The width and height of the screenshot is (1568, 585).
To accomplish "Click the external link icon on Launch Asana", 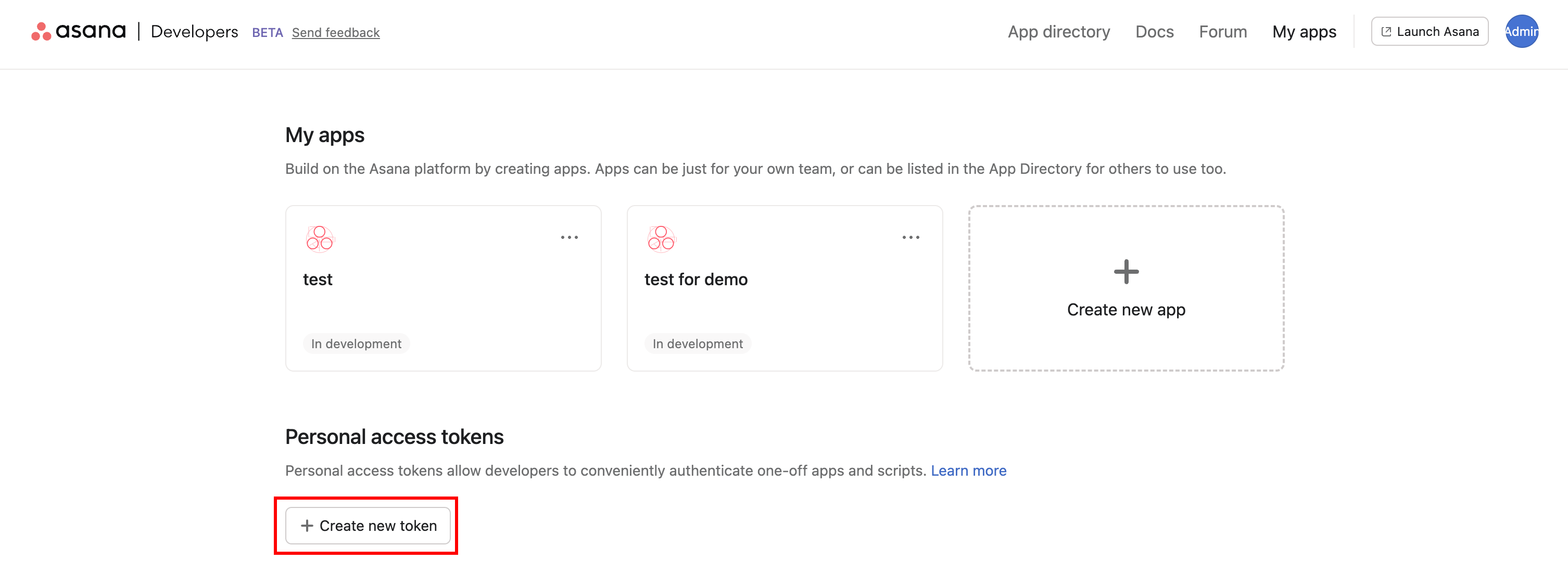I will tap(1387, 31).
